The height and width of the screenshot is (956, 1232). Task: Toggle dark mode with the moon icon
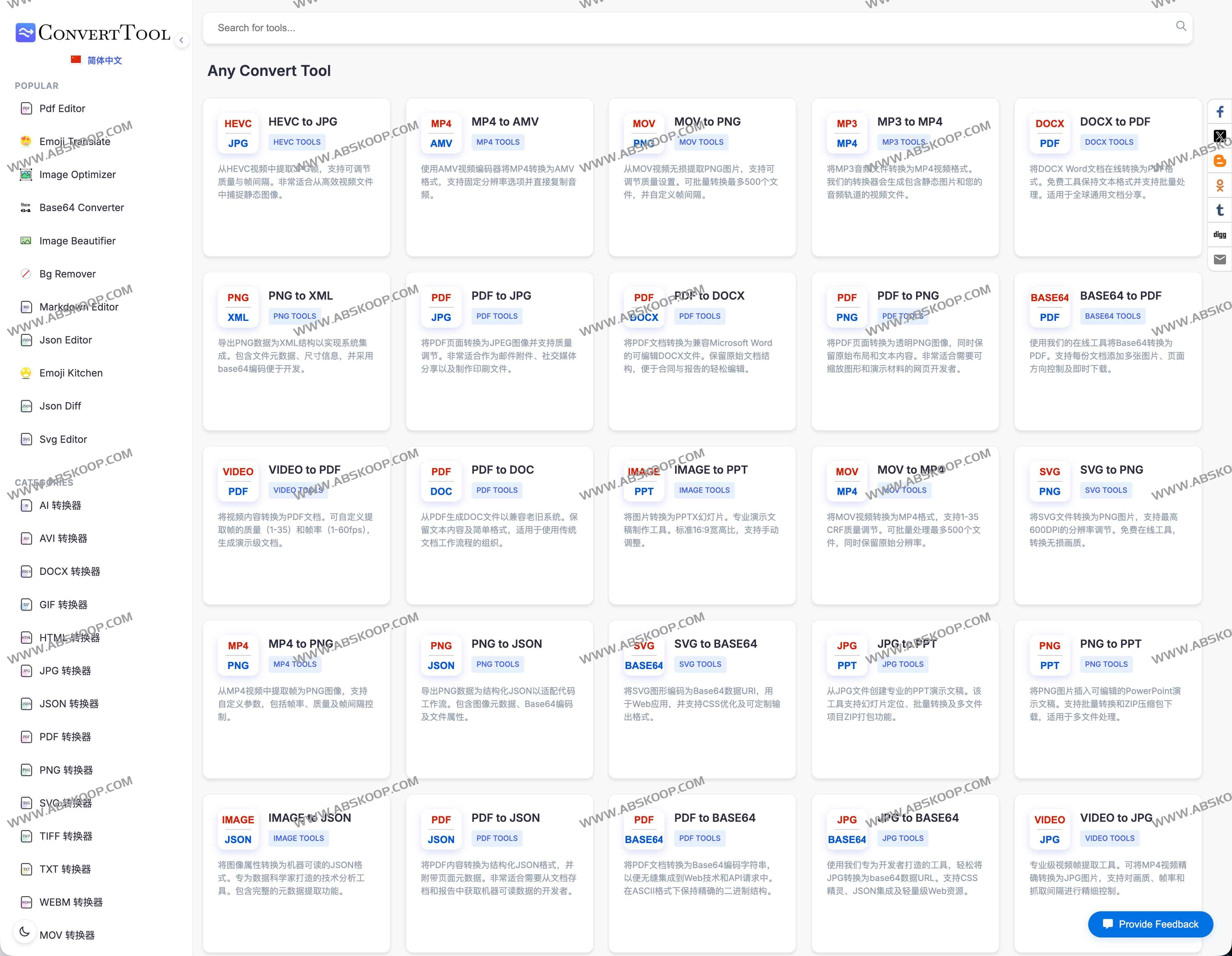coord(25,932)
